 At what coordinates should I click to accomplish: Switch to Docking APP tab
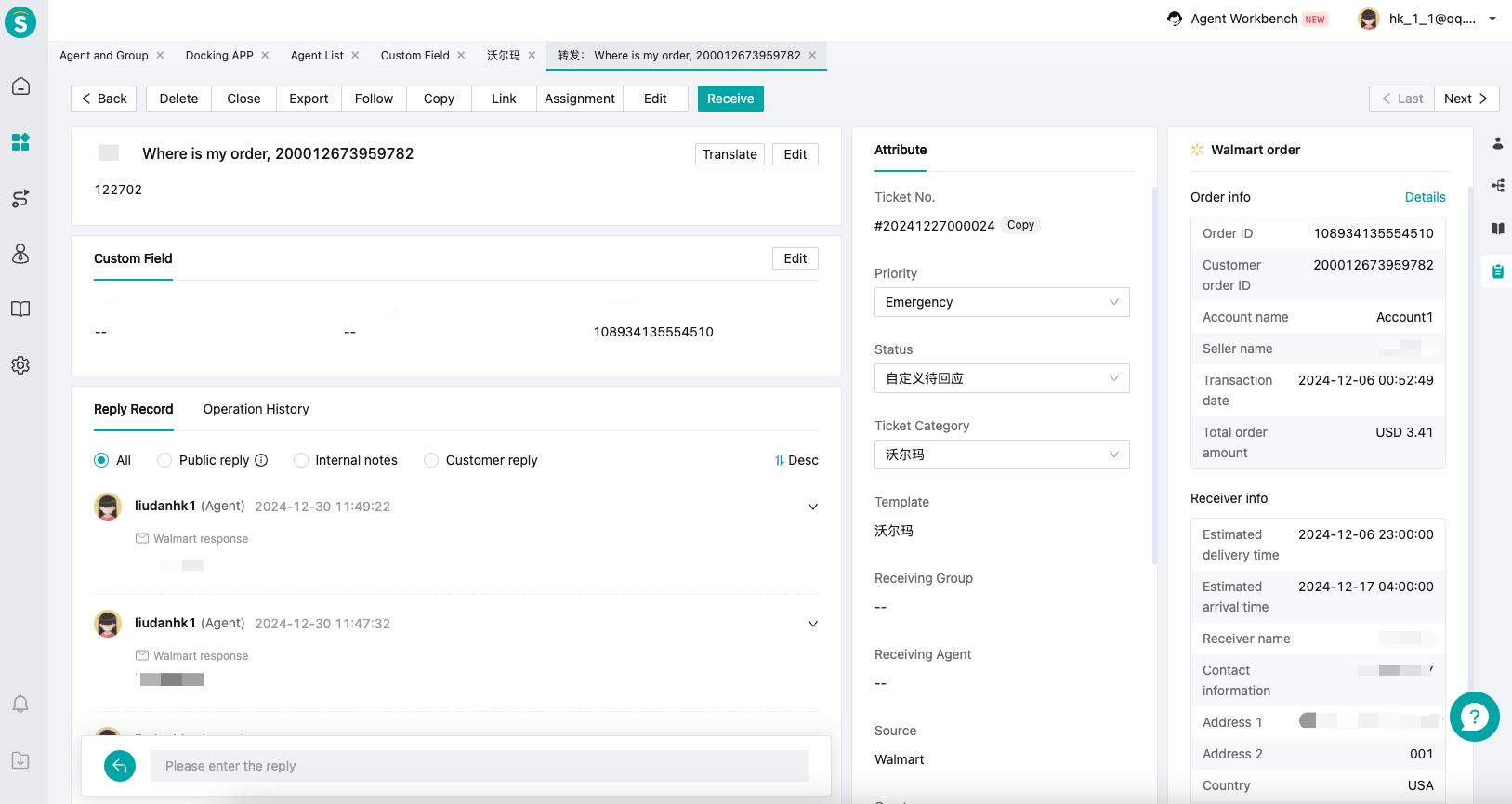[x=219, y=56]
